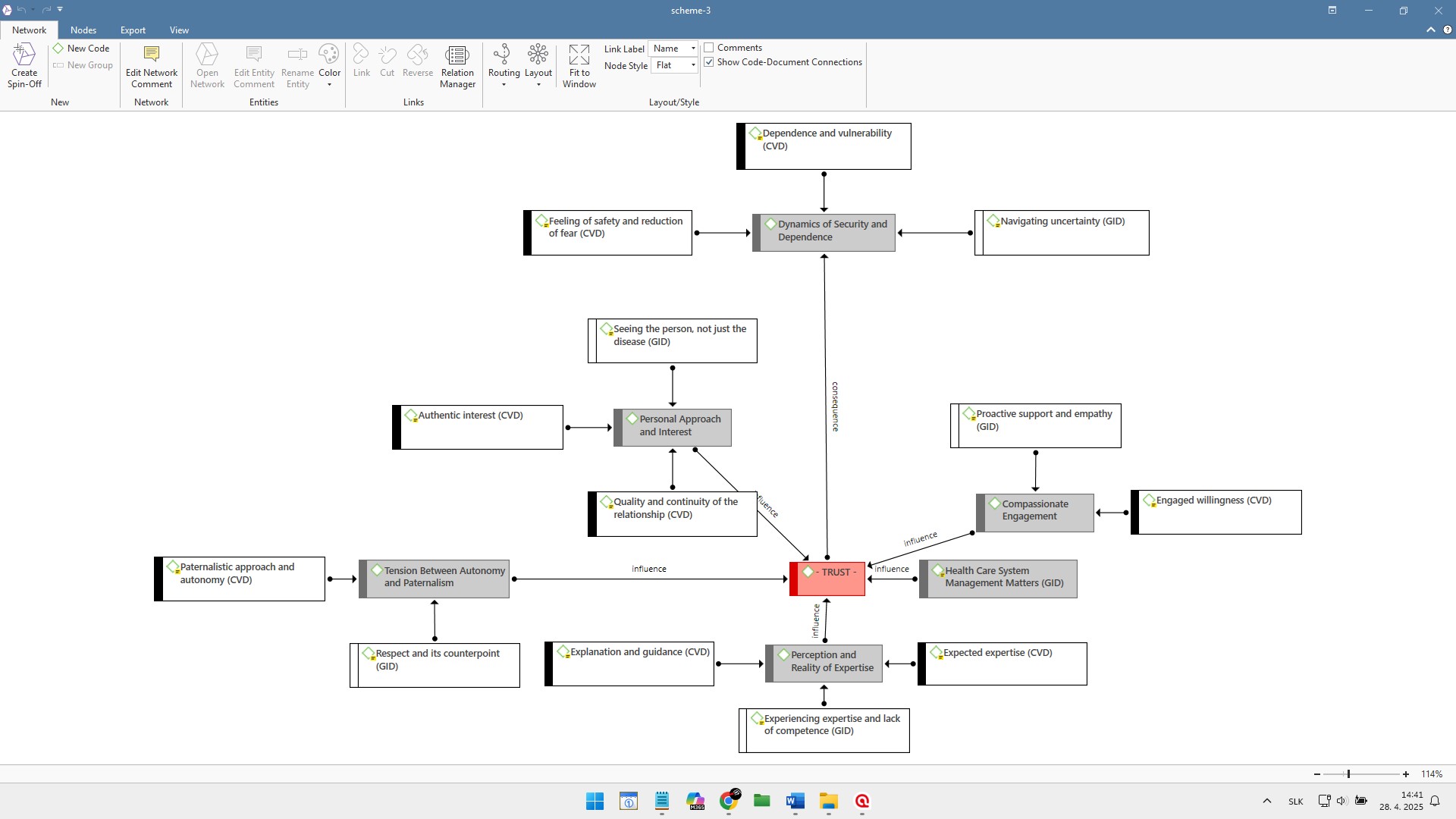Click the SLK language indicator
The image size is (1456, 819).
point(1296,802)
